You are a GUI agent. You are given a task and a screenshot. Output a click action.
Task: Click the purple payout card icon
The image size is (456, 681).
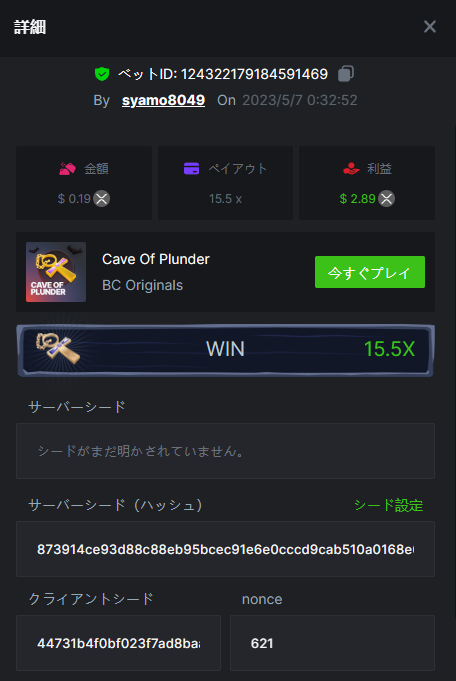coord(192,169)
